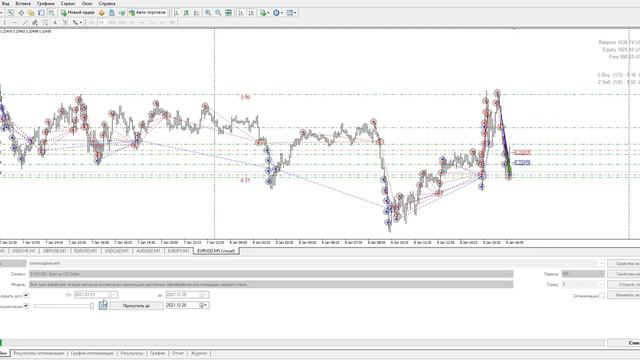The width and height of the screenshot is (640, 360).
Task: Open the arrows objects tool
Action: 76,22
